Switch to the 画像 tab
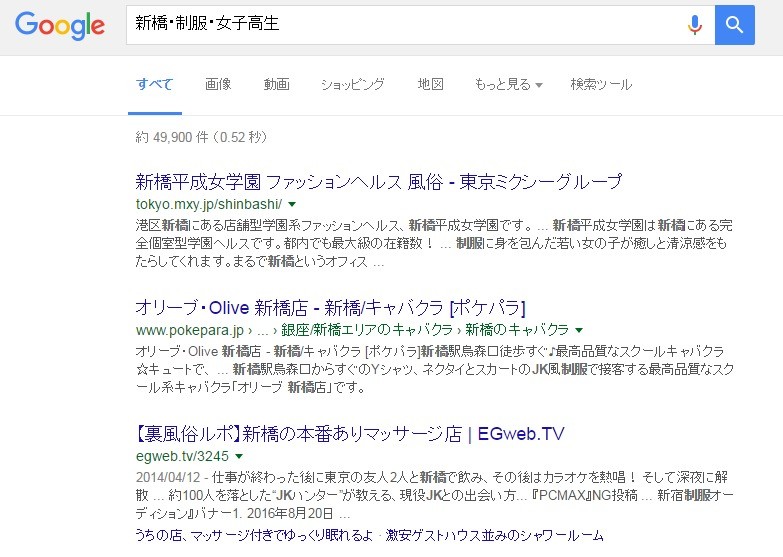Screen dimensions: 783x557 click(x=218, y=84)
